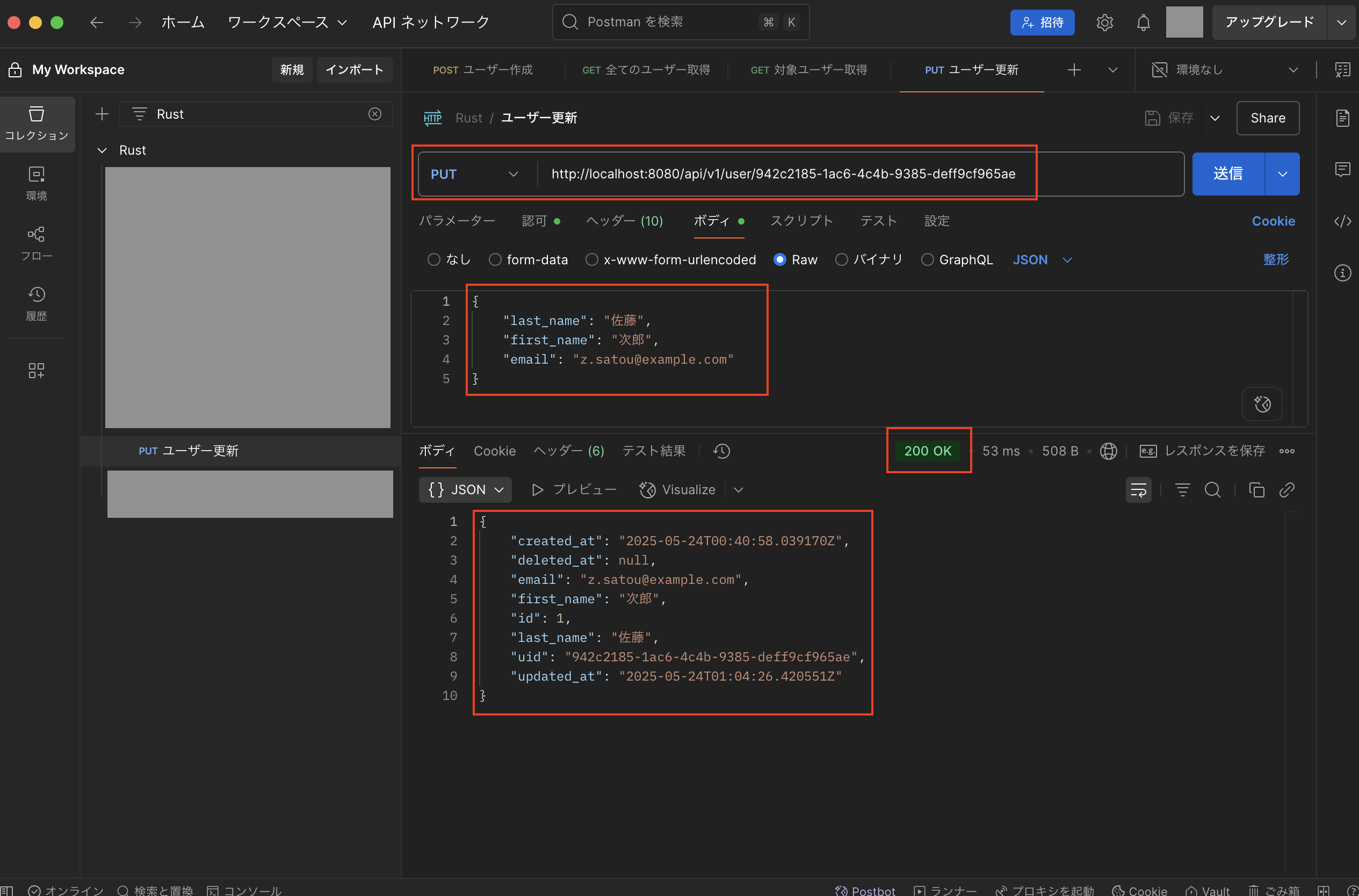Image resolution: width=1359 pixels, height=896 pixels.
Task: Click the 招待 invite button
Action: coord(1042,22)
